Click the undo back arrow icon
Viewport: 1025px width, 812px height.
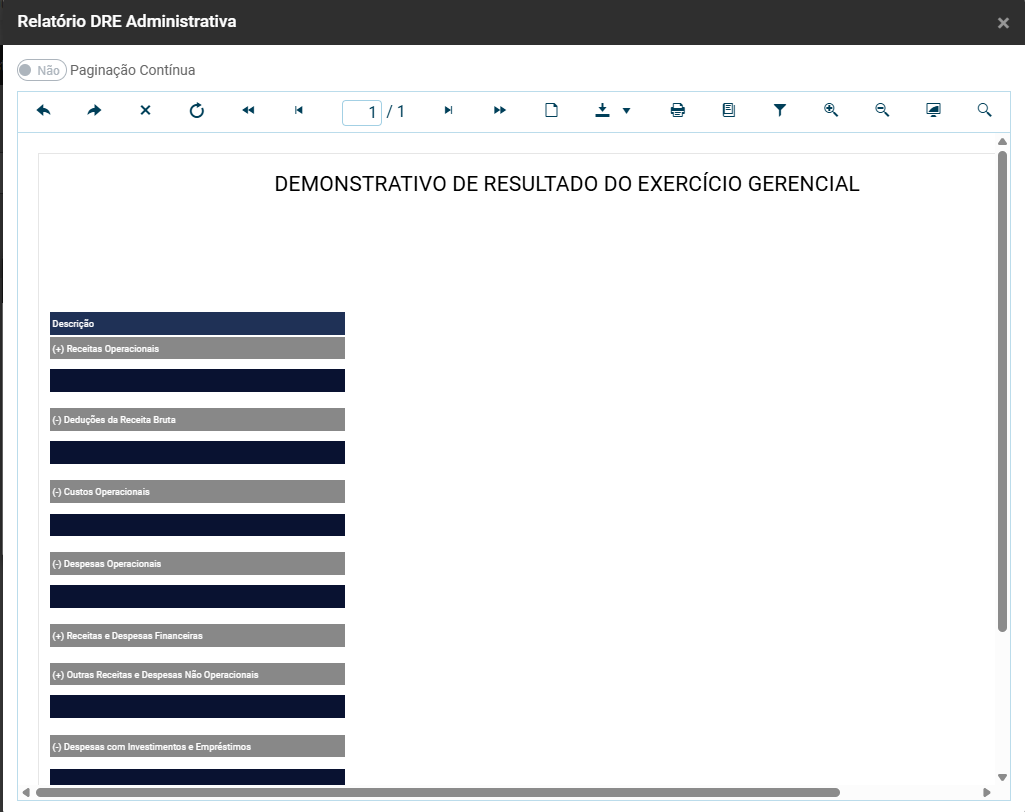click(x=43, y=110)
